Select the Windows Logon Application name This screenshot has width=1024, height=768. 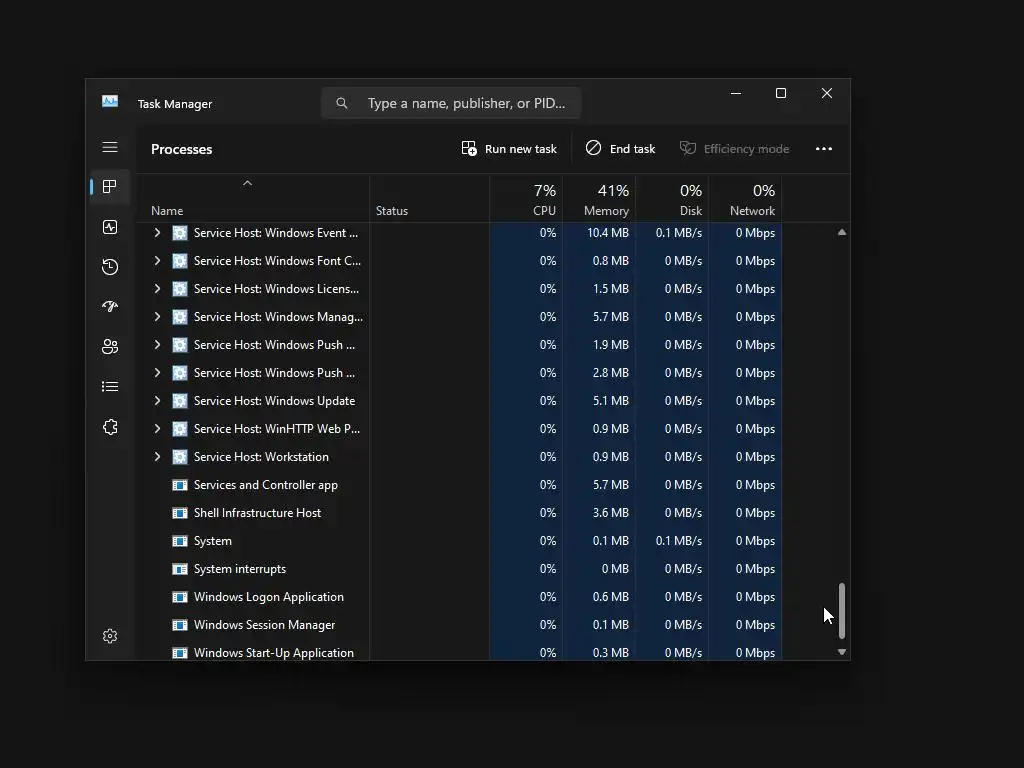268,597
